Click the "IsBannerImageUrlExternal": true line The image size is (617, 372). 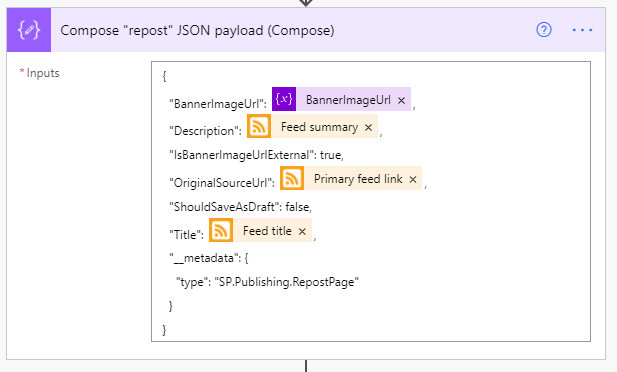(x=256, y=155)
